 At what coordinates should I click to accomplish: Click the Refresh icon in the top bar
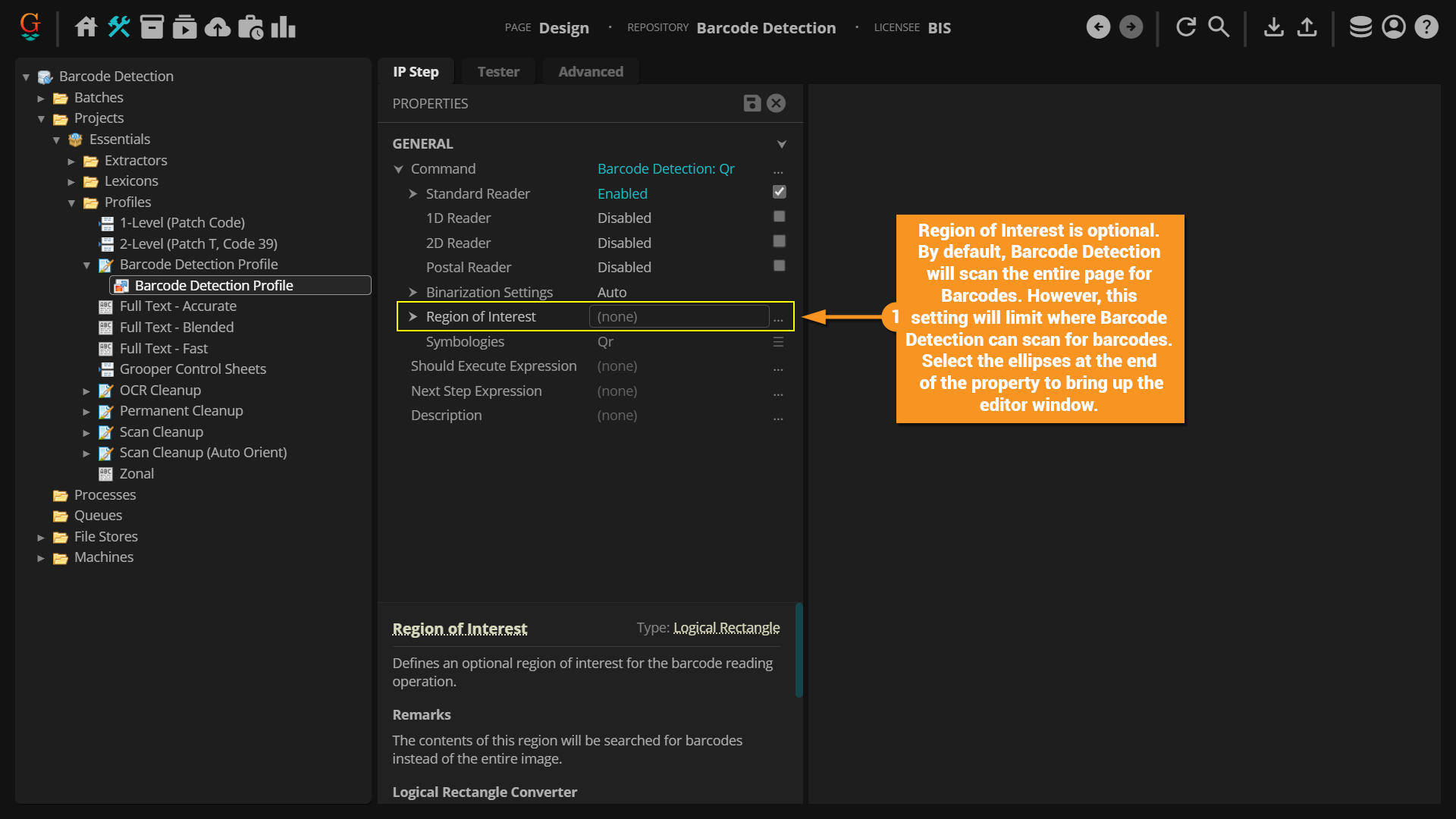(1185, 27)
